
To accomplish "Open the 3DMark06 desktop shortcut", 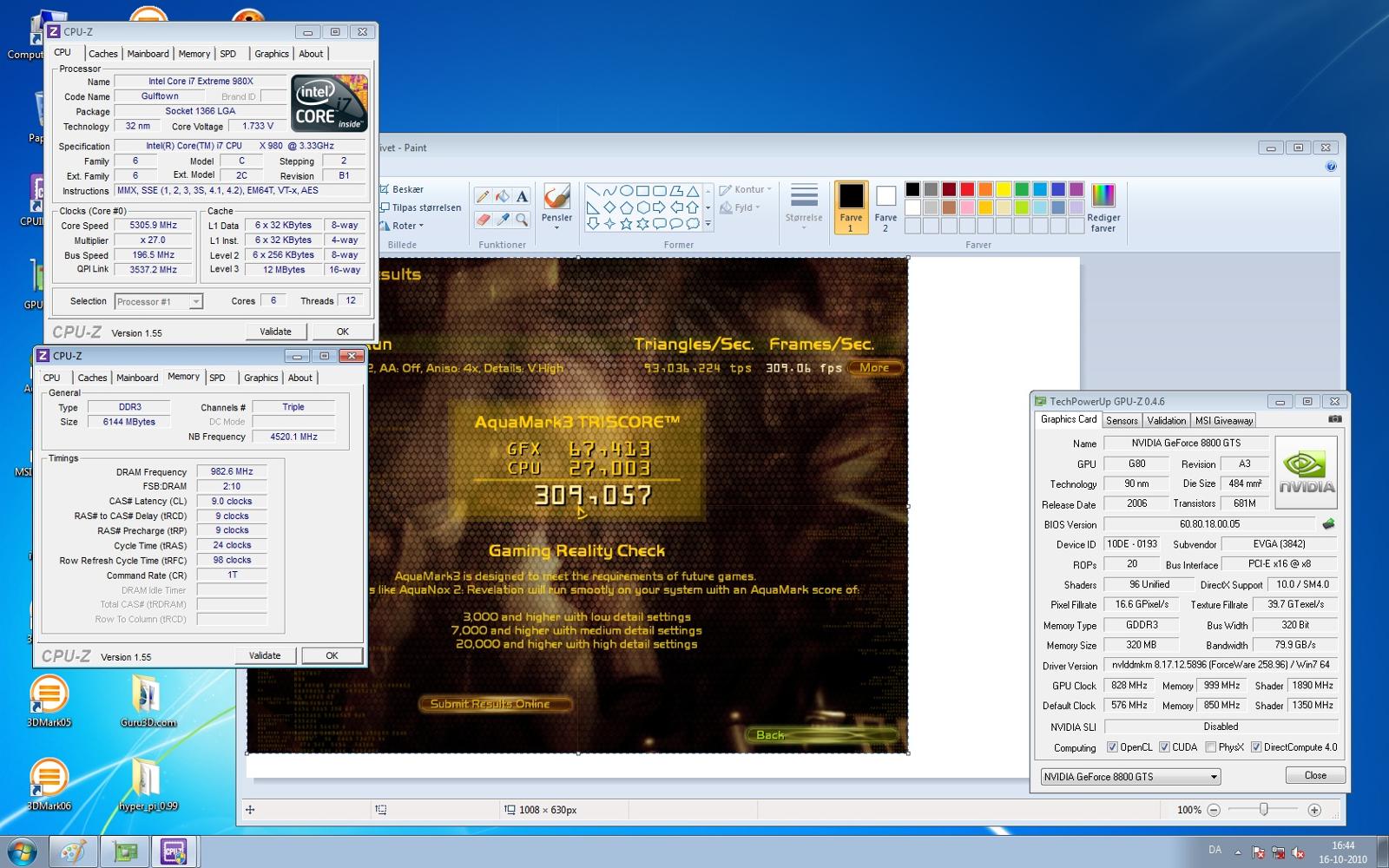I will coord(49,785).
